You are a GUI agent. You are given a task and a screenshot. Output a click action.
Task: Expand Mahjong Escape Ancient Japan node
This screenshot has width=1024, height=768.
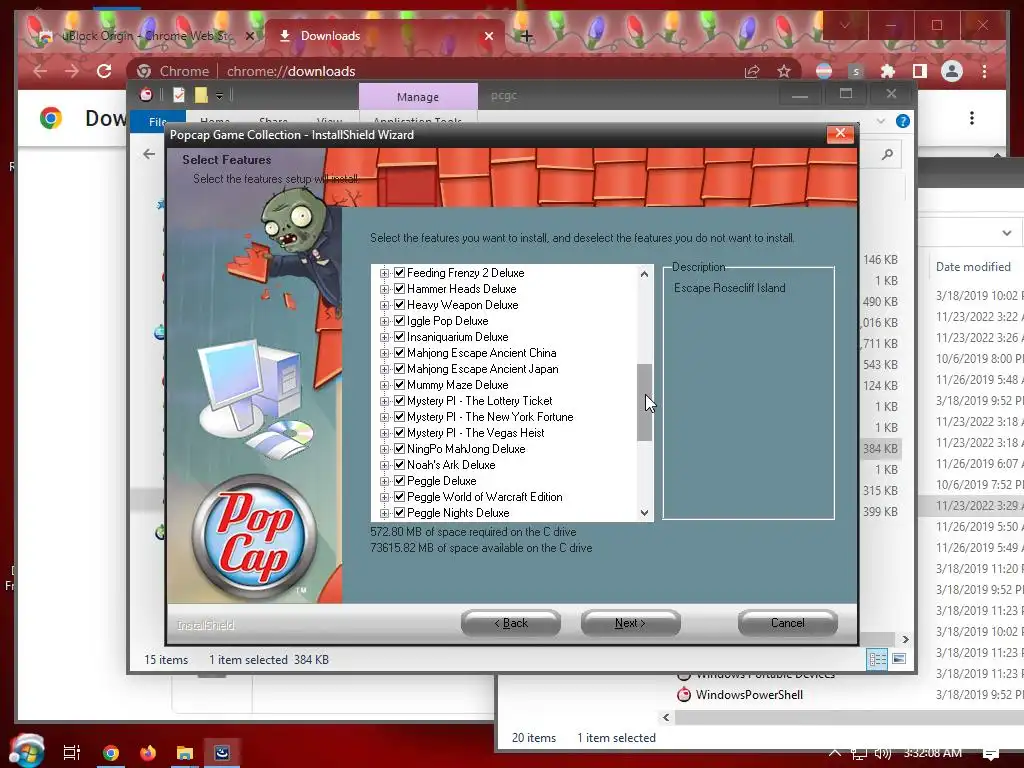[x=384, y=369]
